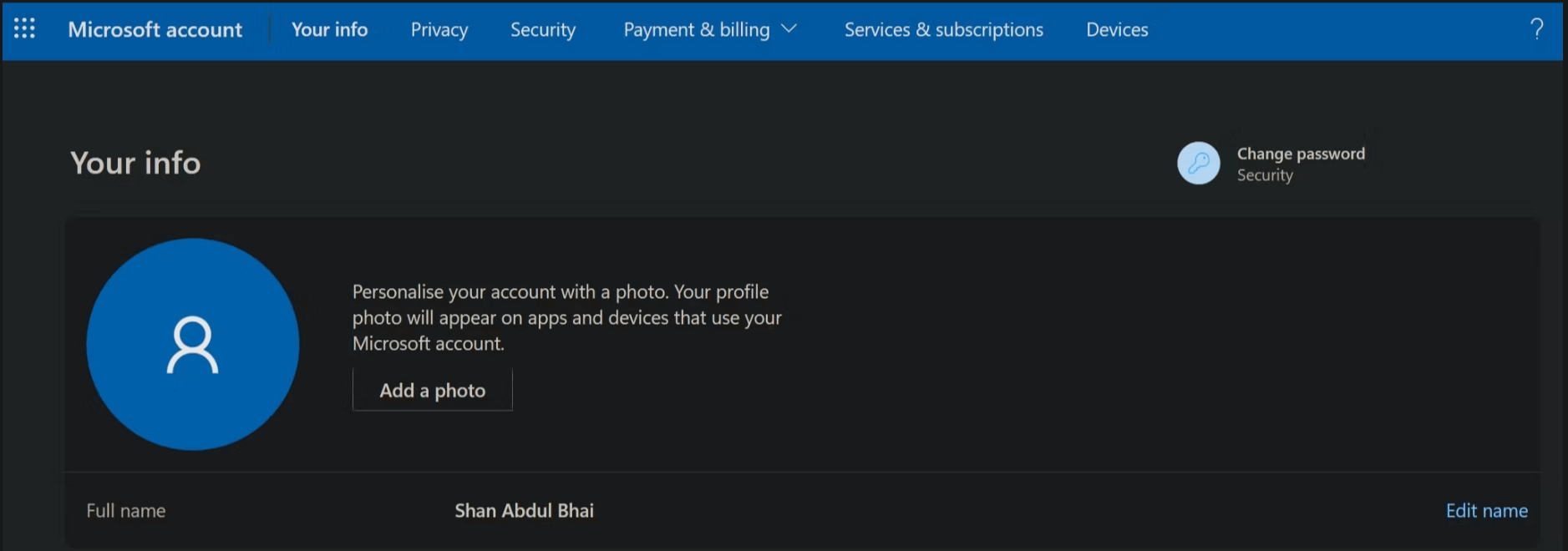Open the Microsoft app launcher grid

[x=24, y=28]
